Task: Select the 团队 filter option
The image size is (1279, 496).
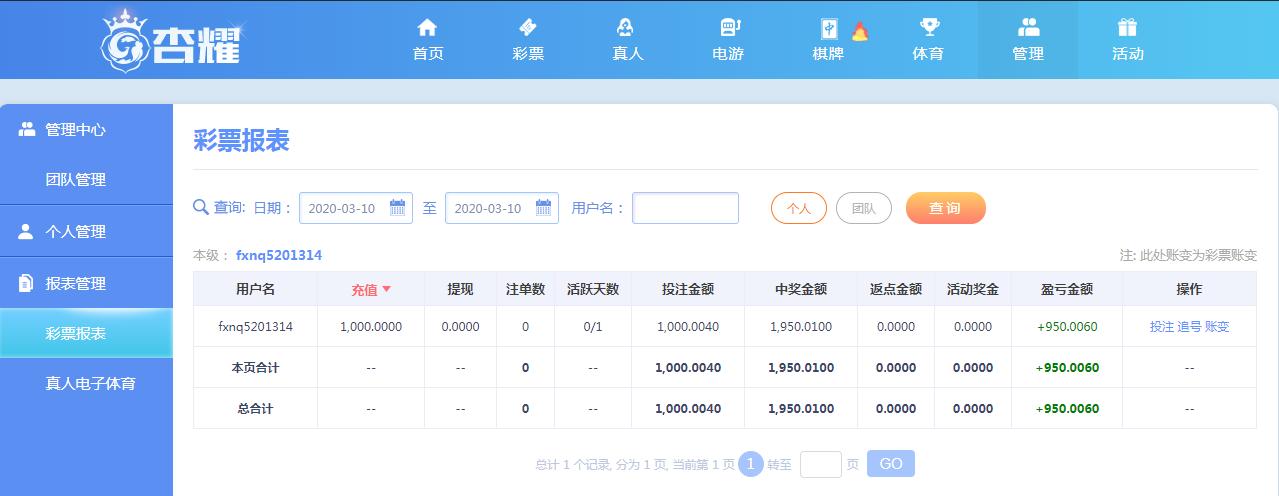Action: click(864, 208)
